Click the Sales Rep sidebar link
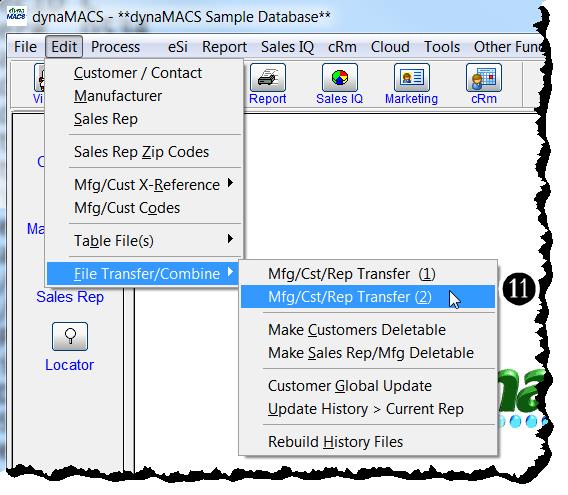Image resolution: width=568 pixels, height=495 pixels. 70,297
